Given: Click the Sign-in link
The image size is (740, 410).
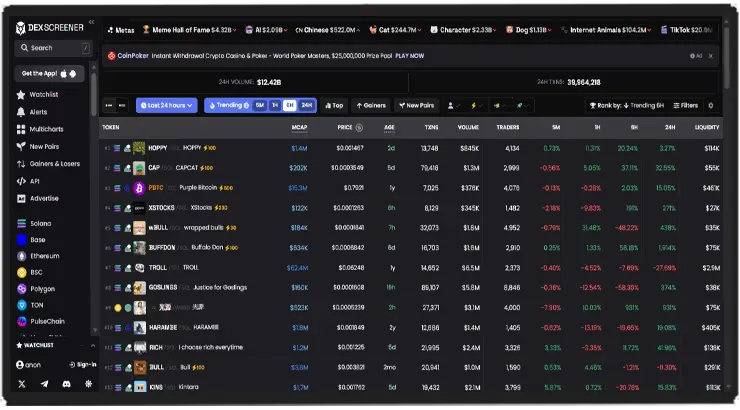Looking at the screenshot, I should (83, 364).
